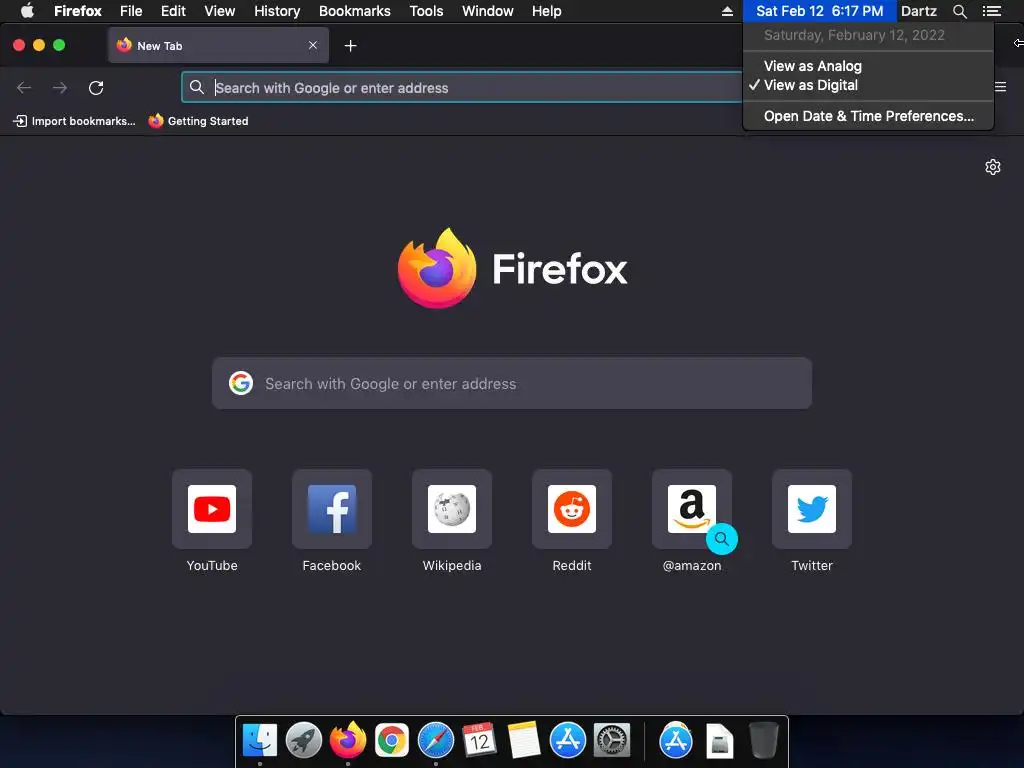Image resolution: width=1024 pixels, height=768 pixels.
Task: Click the Google logo in search box
Action: pyautogui.click(x=241, y=383)
